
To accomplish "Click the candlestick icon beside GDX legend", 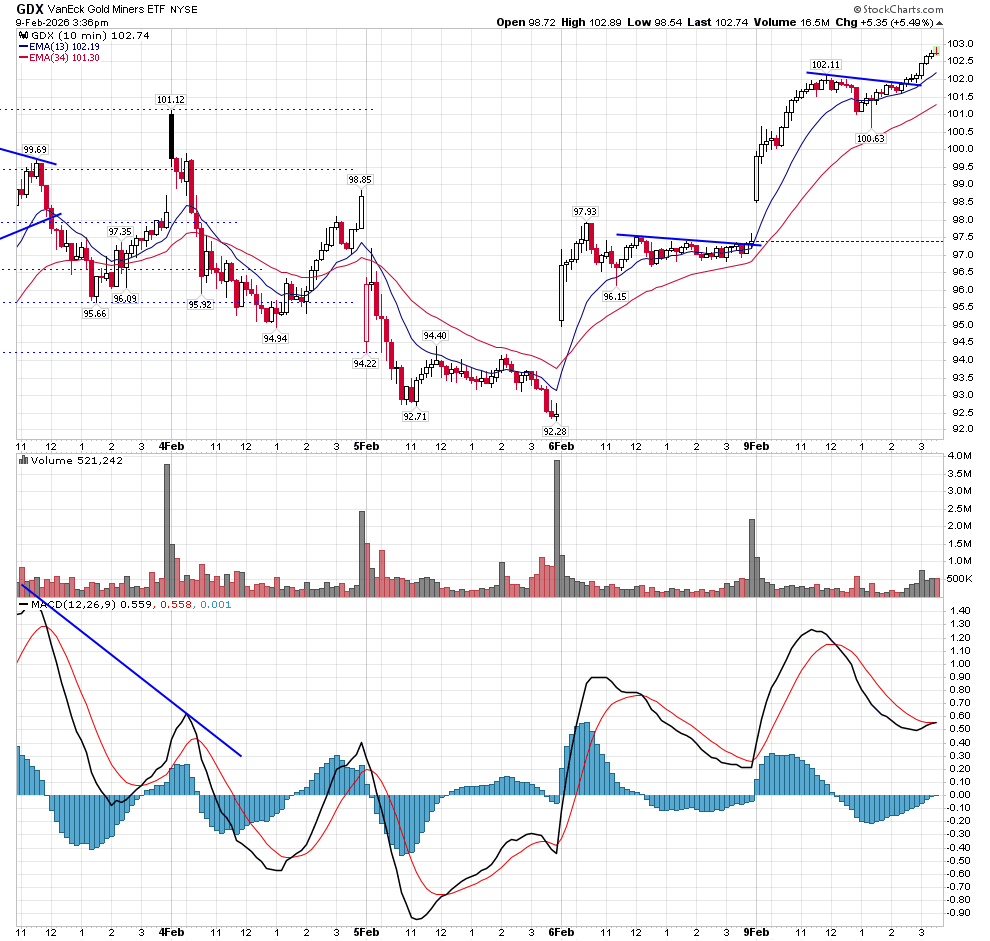I will [x=24, y=34].
